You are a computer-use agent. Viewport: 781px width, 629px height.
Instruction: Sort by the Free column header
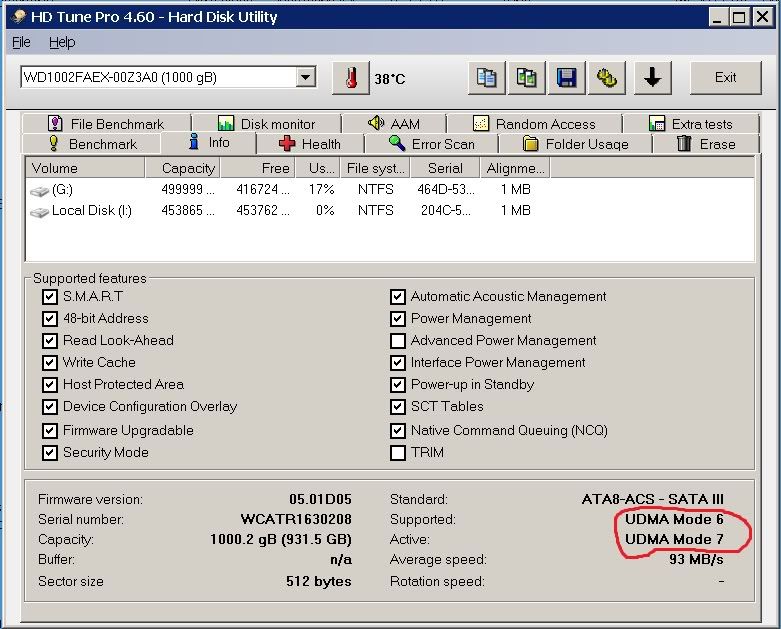point(258,168)
